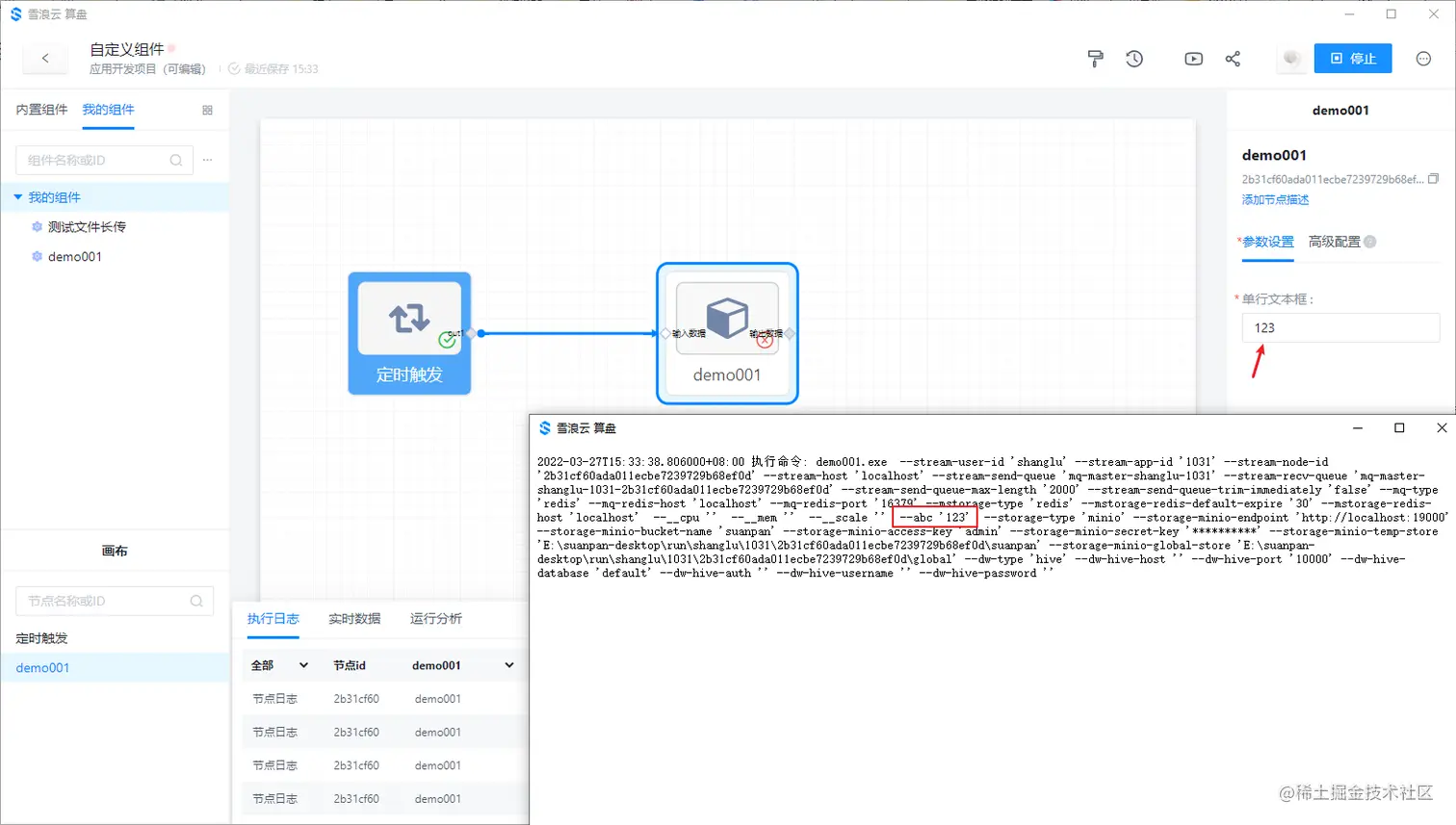Select the 测试文件长传 component
The width and height of the screenshot is (1456, 825).
point(87,227)
